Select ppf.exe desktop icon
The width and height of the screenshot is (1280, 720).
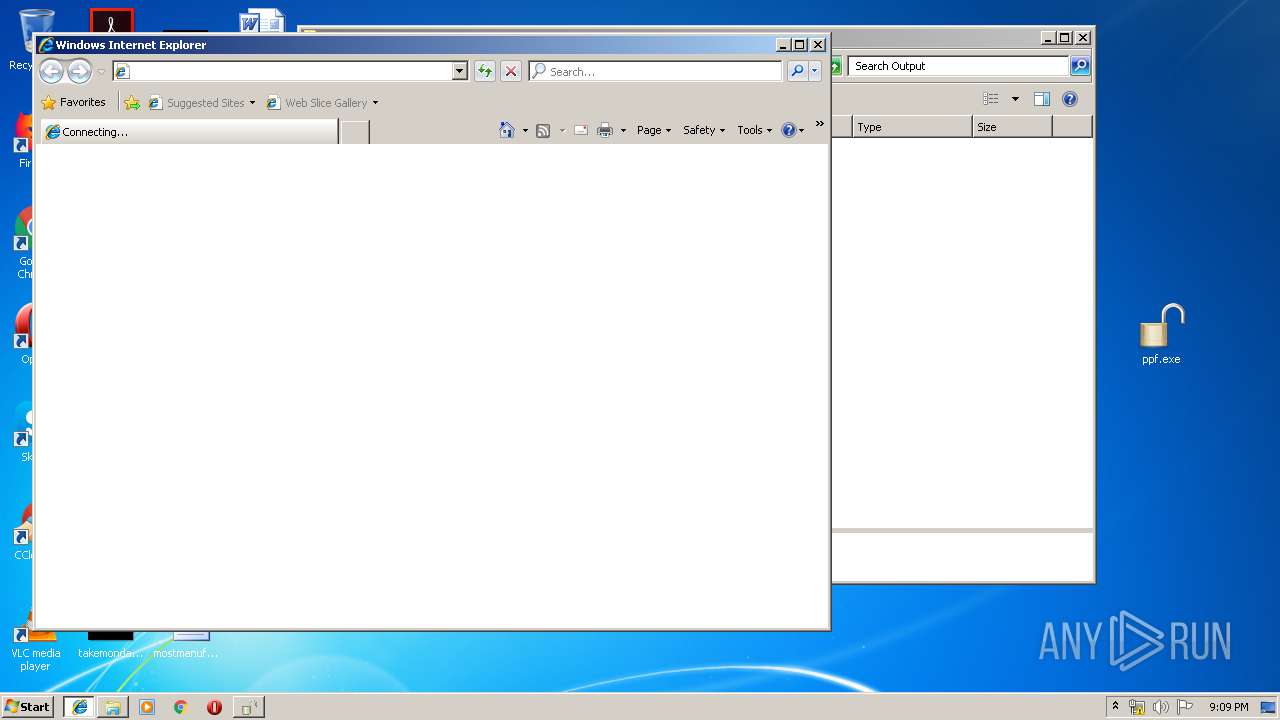(1161, 335)
